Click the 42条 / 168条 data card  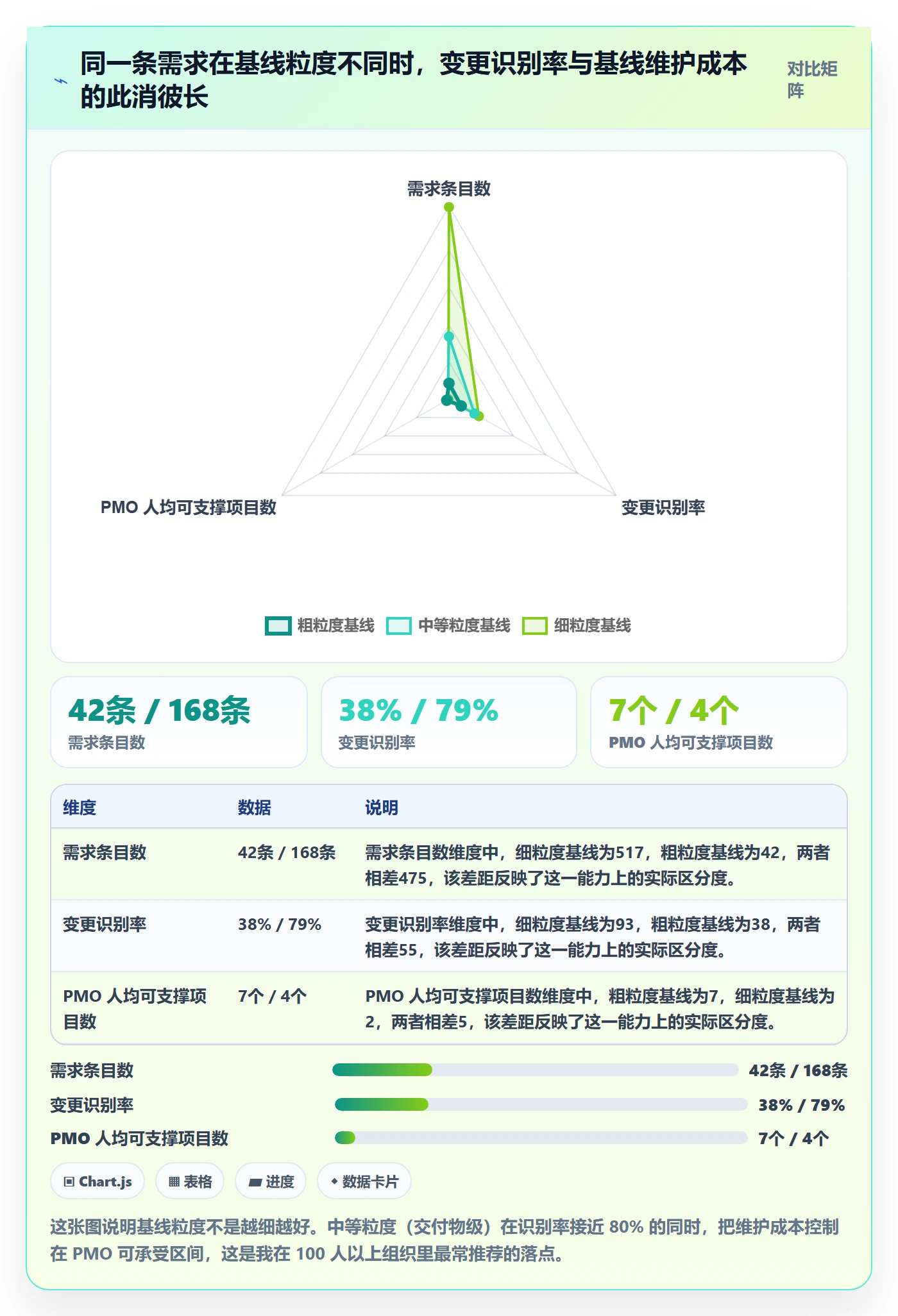(x=179, y=722)
